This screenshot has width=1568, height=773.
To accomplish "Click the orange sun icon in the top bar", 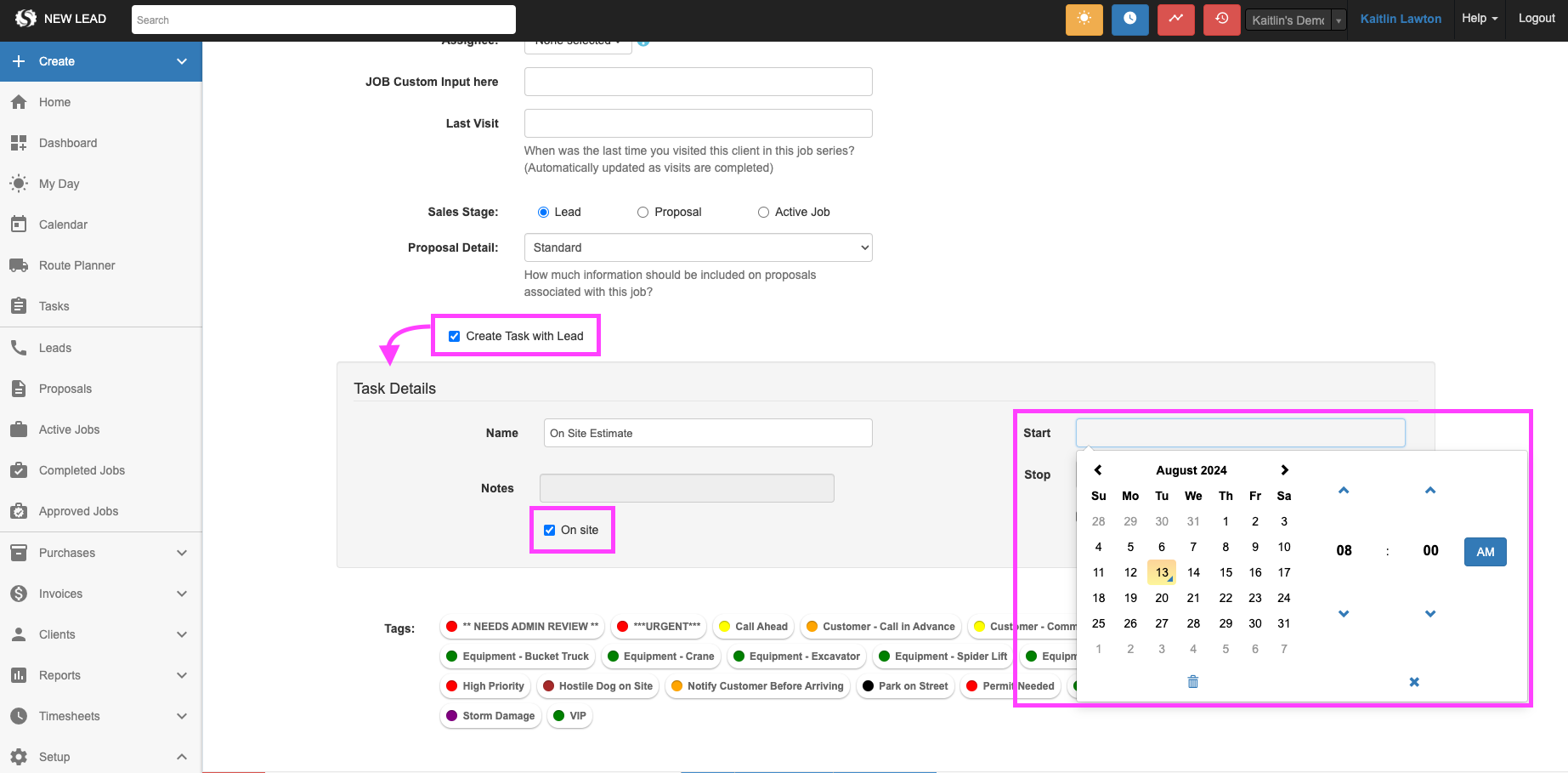I will click(1084, 19).
